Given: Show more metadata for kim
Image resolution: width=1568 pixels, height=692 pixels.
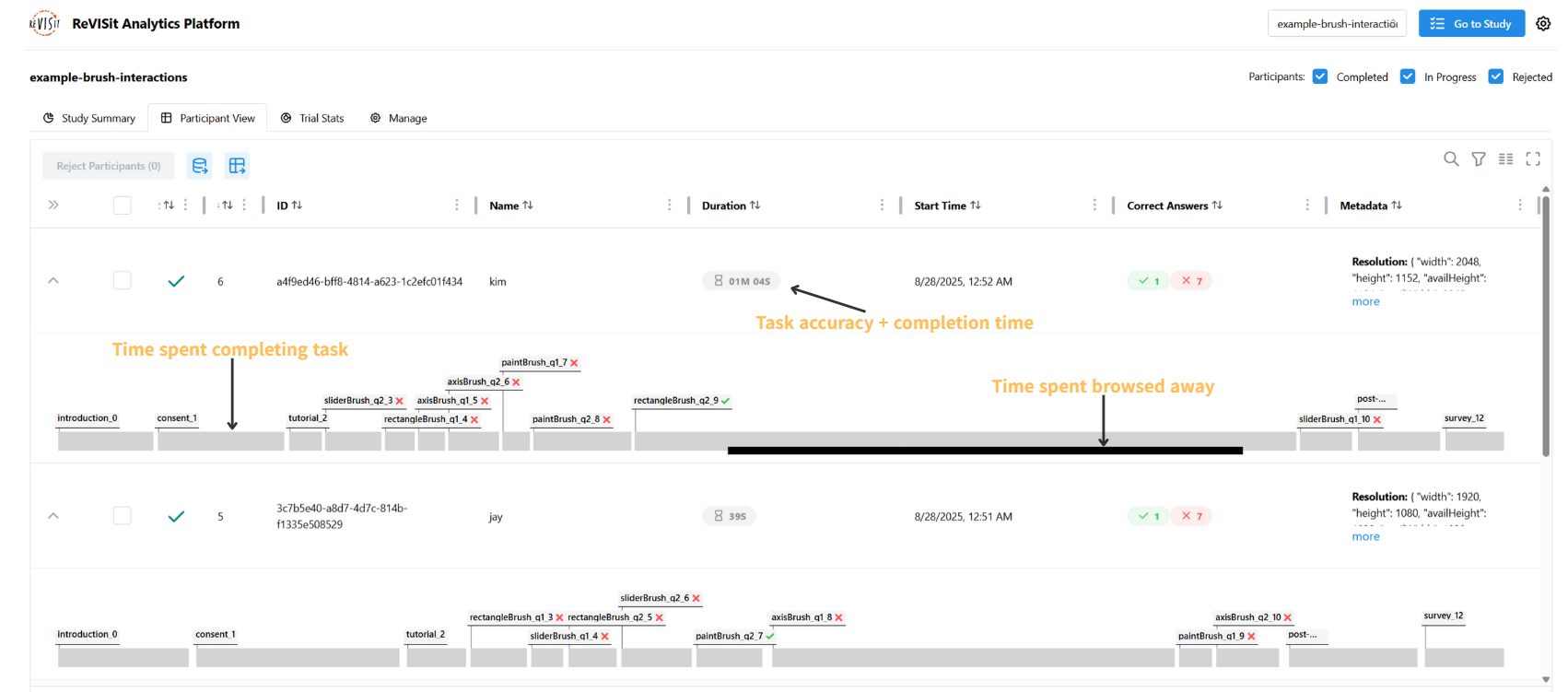Looking at the screenshot, I should pos(1365,301).
